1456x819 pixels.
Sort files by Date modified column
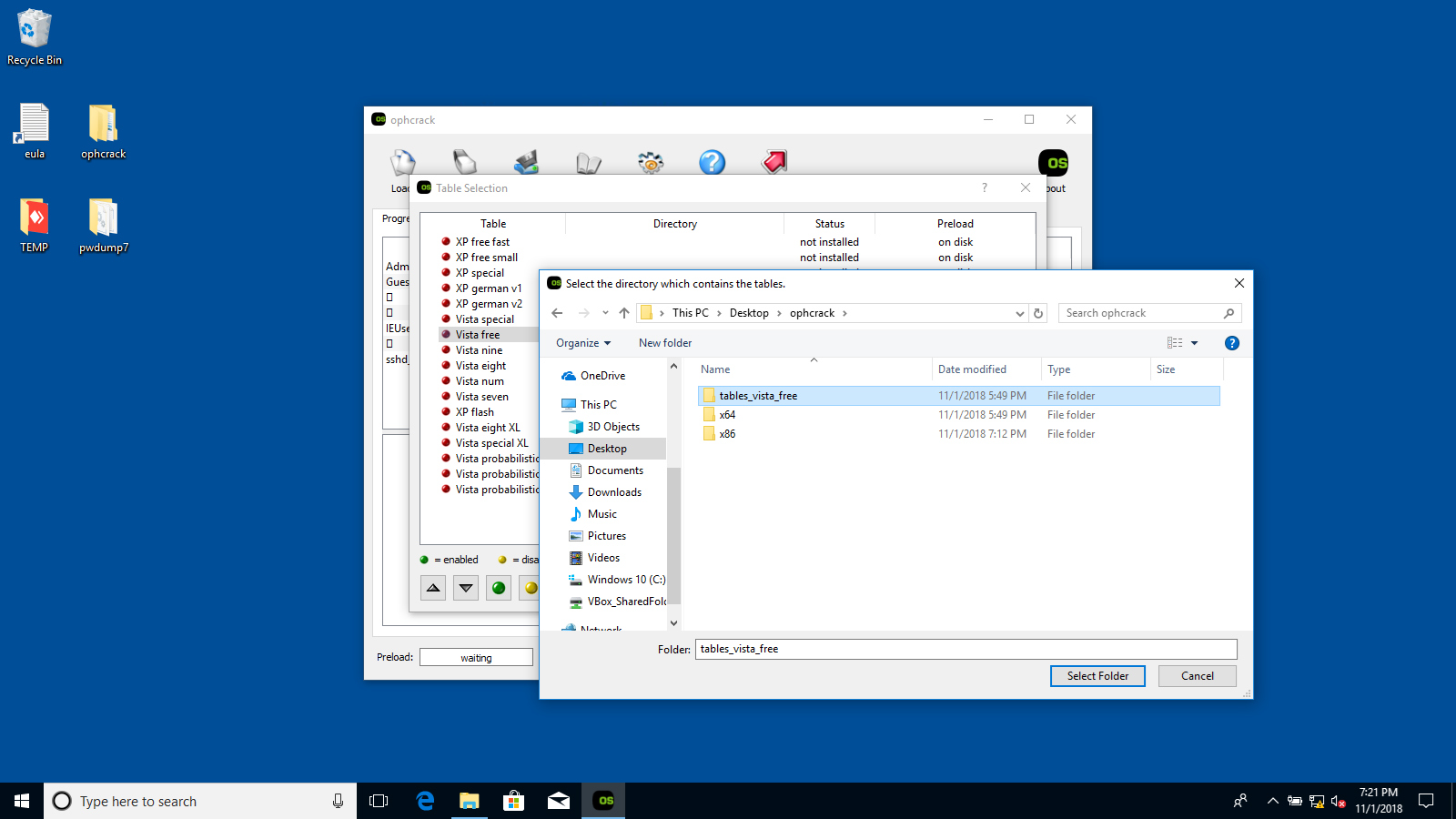tap(973, 369)
